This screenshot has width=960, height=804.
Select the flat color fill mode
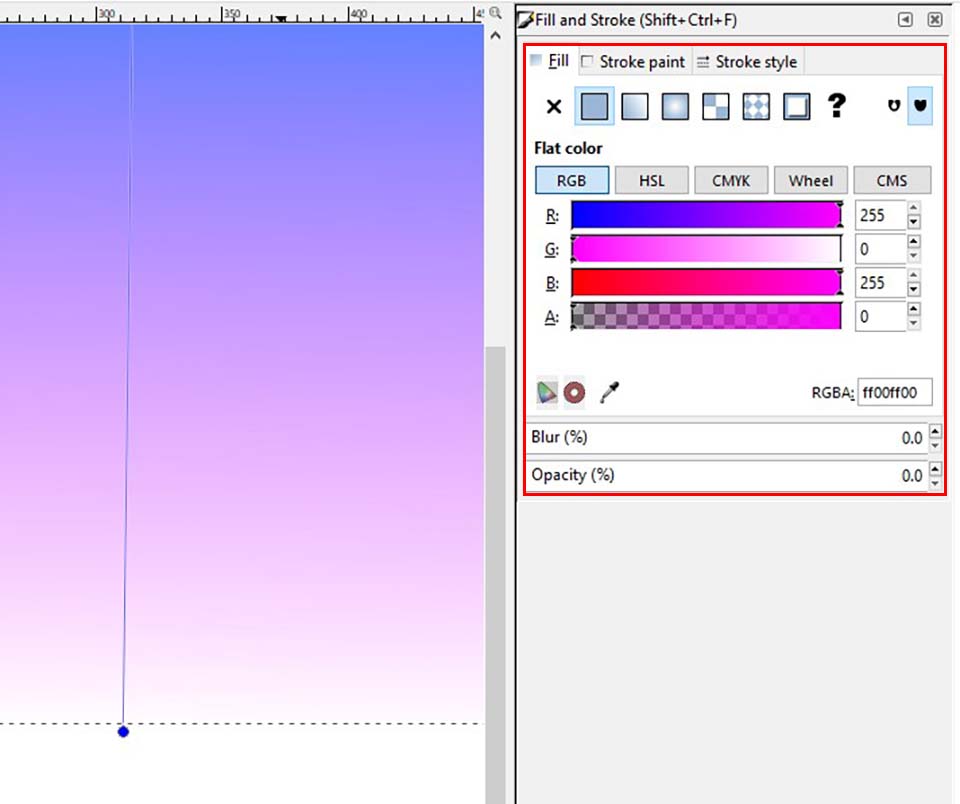[x=595, y=106]
